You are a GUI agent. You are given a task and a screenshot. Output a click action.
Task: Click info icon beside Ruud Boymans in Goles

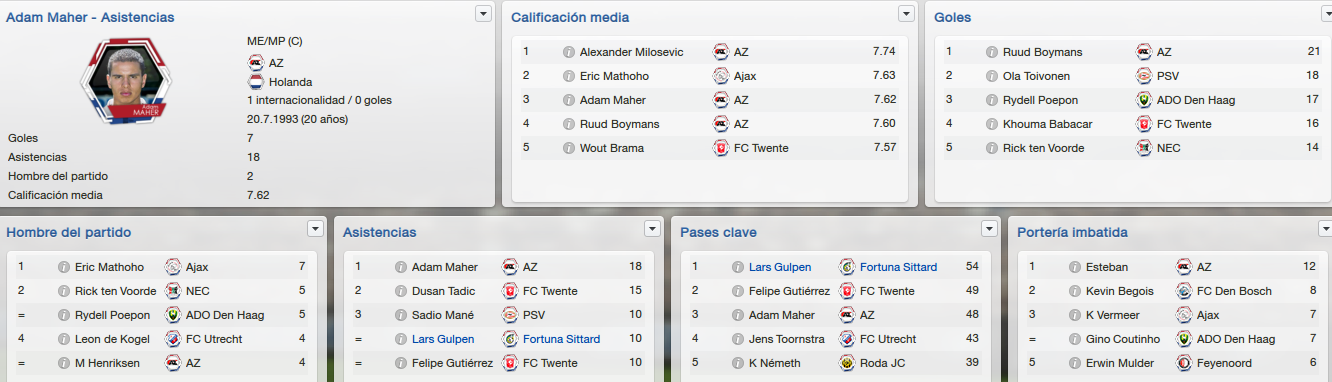pos(992,52)
